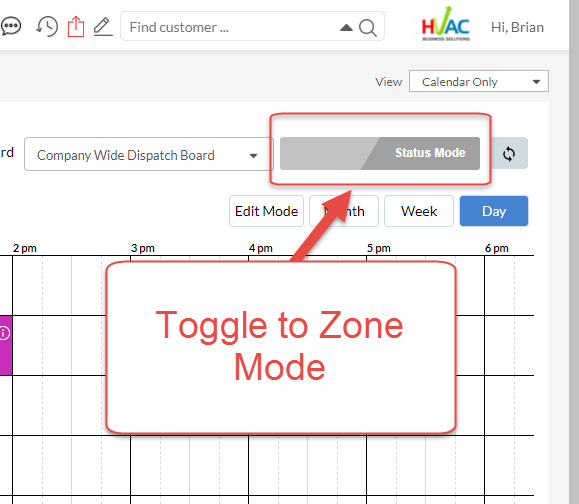Toggle Status Mode switch to Zone Mode
579x504 pixels.
point(380,154)
